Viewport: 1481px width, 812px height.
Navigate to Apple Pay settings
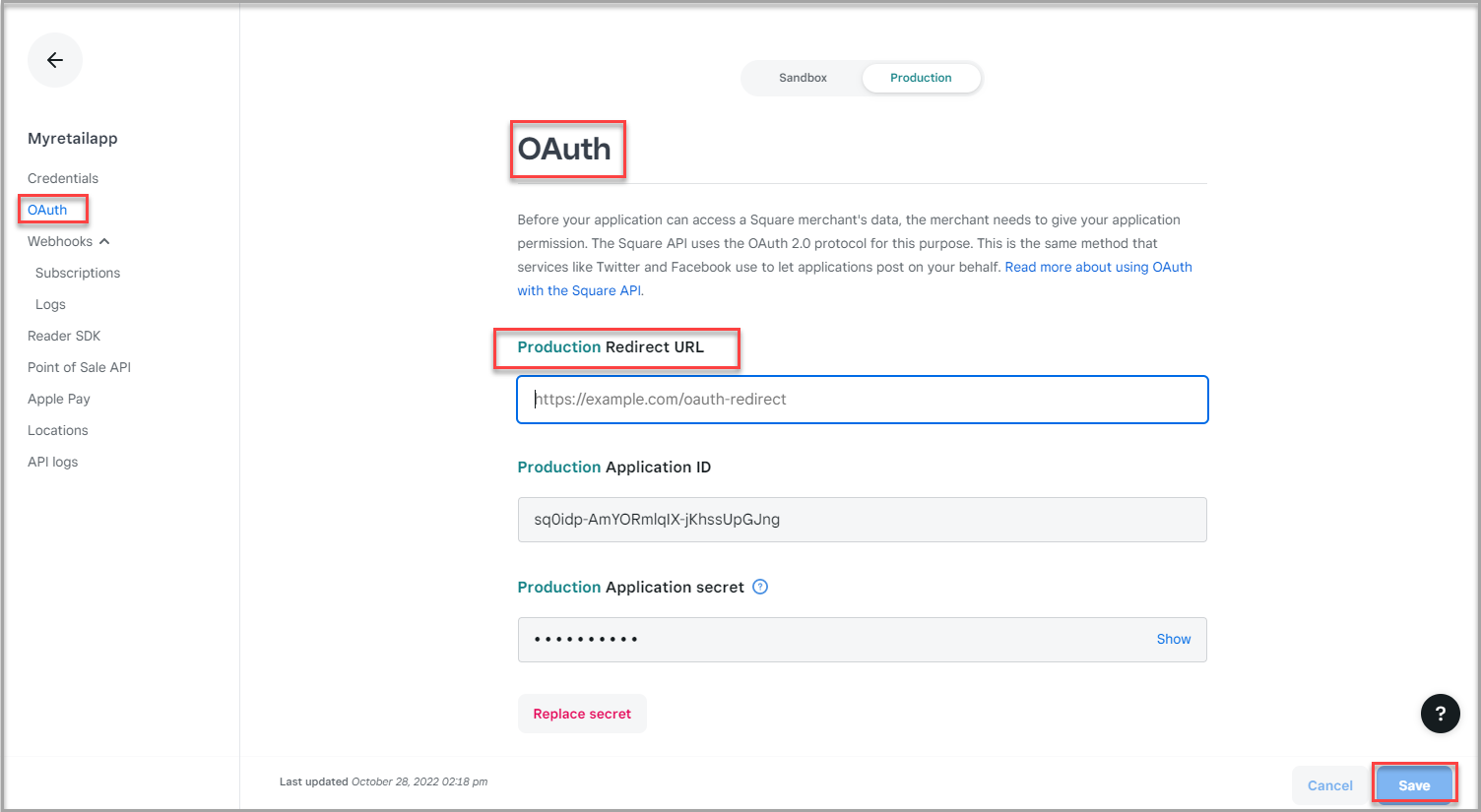pos(59,399)
